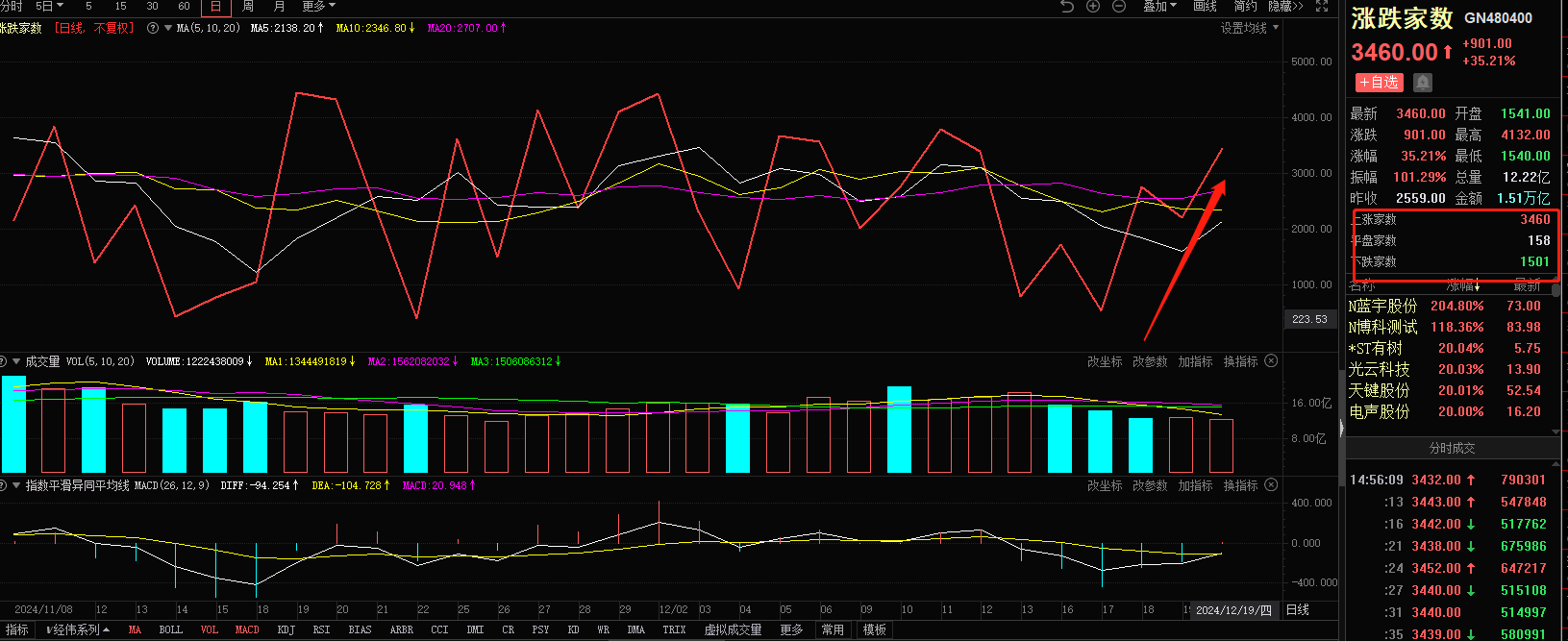Open the 更多 timeframe dropdown
This screenshot has height=641, width=1568.
pyautogui.click(x=318, y=6)
